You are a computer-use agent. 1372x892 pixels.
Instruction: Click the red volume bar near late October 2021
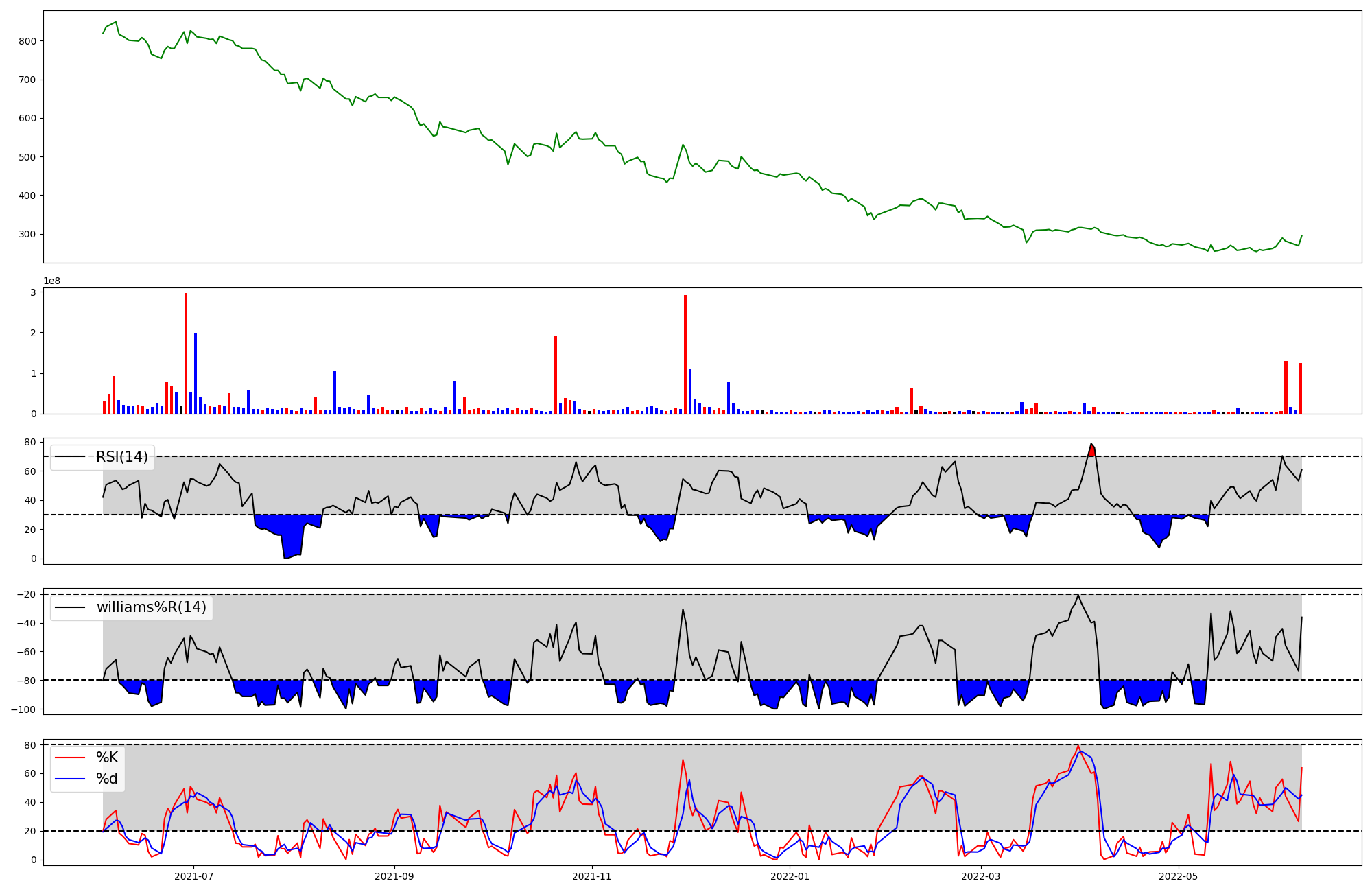click(556, 375)
